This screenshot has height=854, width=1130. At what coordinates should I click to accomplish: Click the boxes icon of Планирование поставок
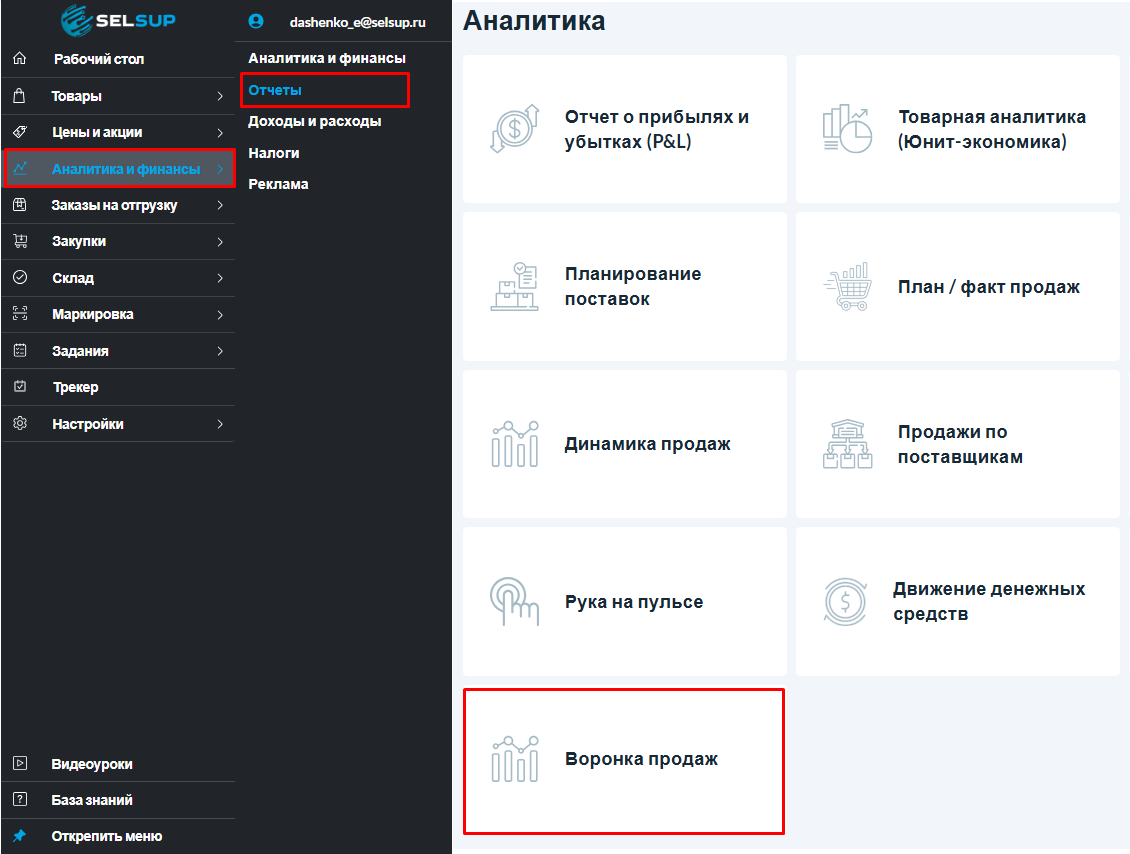pos(515,286)
